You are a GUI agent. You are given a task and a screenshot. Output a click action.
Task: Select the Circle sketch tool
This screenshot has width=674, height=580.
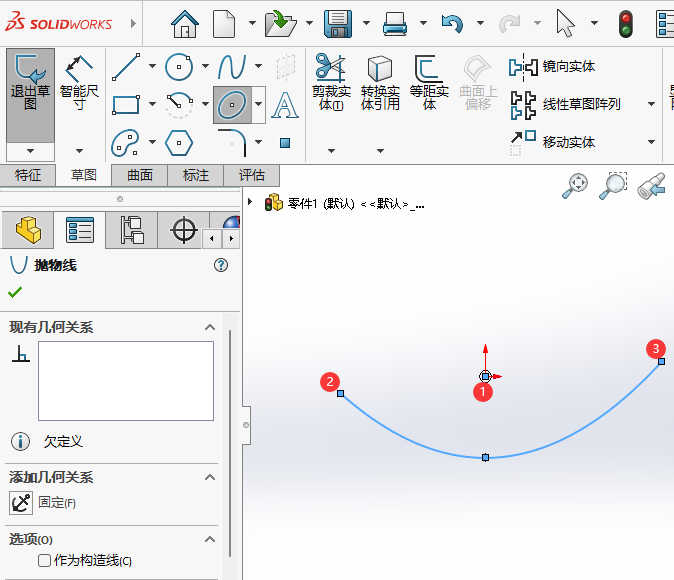[x=179, y=67]
